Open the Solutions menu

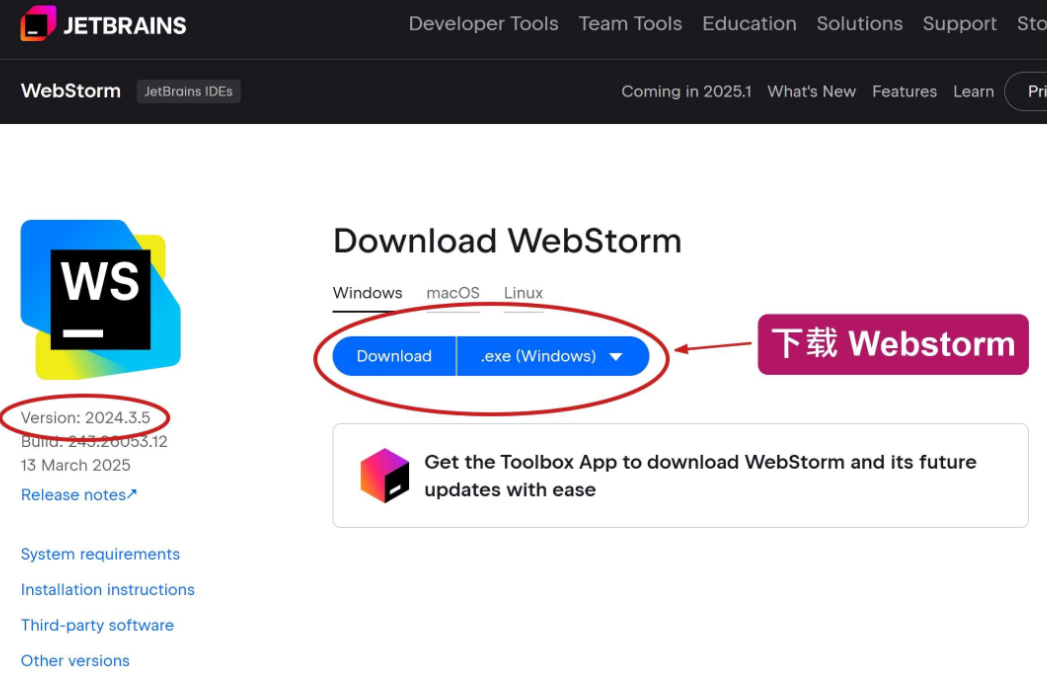859,23
